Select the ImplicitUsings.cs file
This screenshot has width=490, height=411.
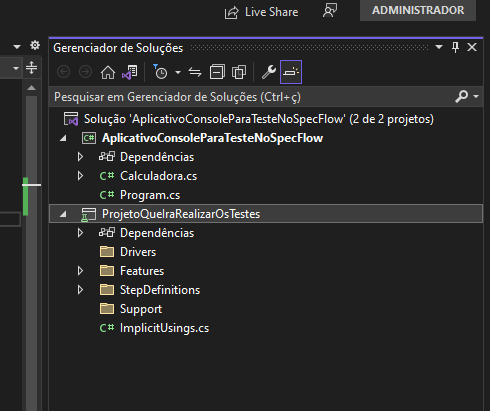tap(164, 328)
